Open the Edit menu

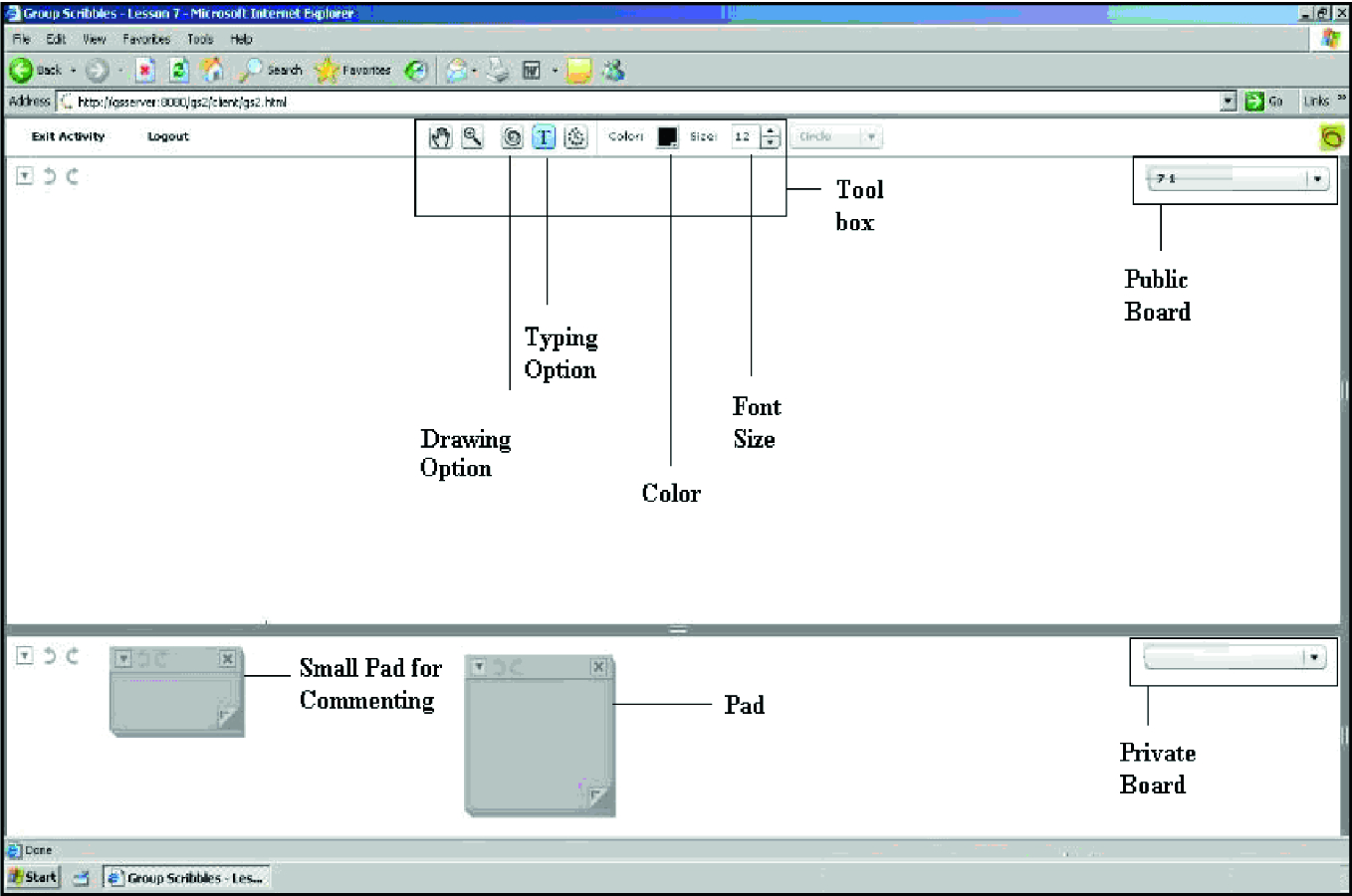[56, 39]
